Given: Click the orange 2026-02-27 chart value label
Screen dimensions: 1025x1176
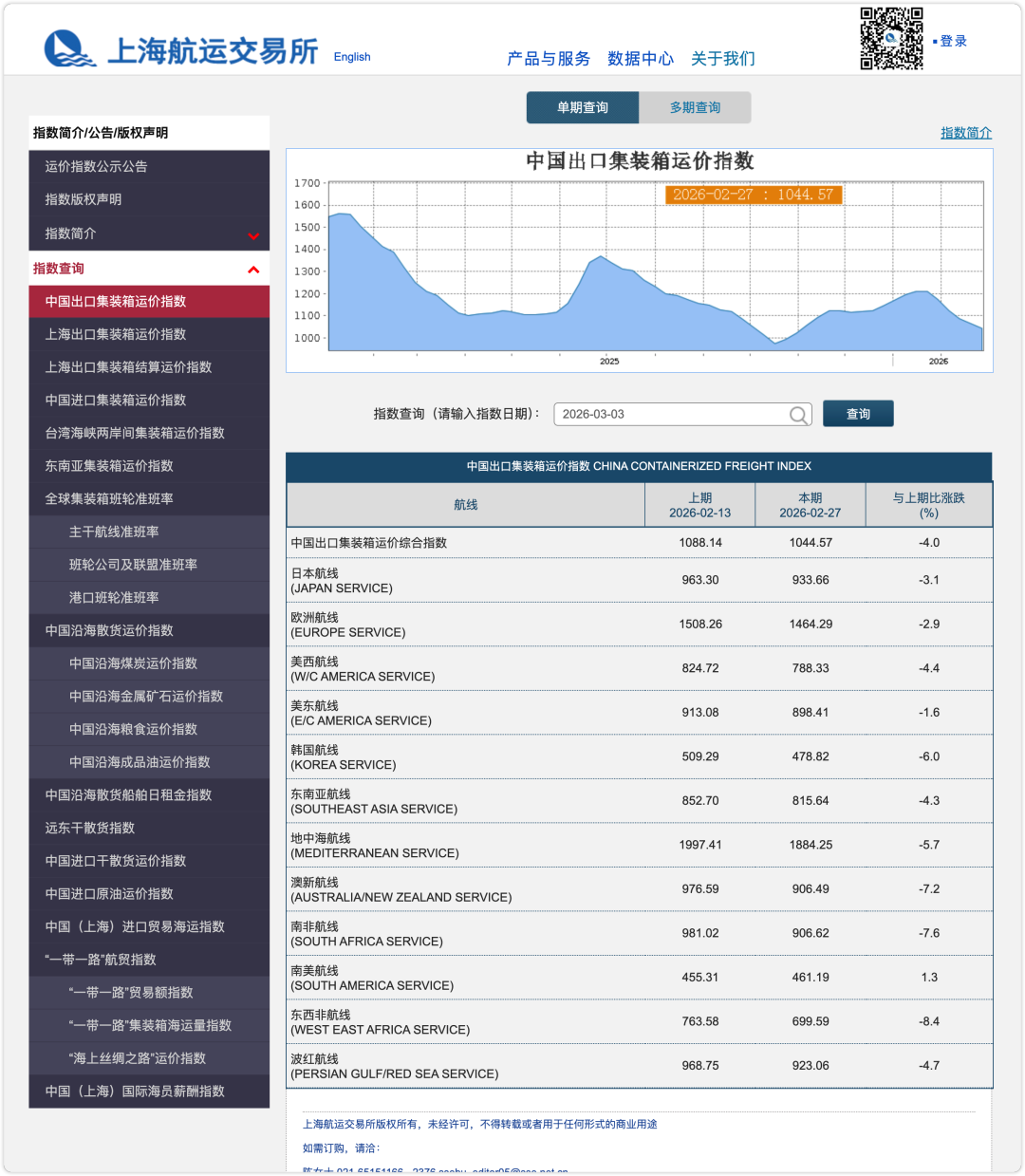Looking at the screenshot, I should [753, 195].
